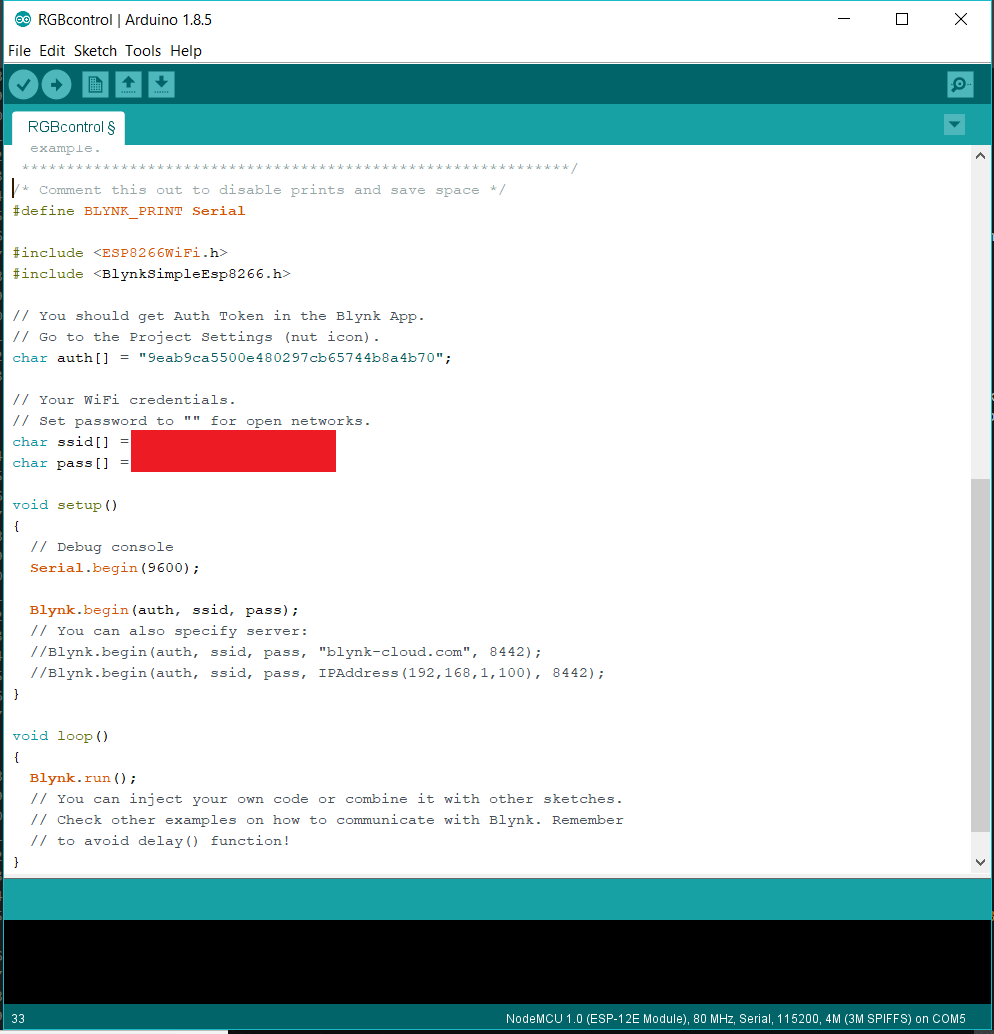
Task: Open the Help menu
Action: 186,51
